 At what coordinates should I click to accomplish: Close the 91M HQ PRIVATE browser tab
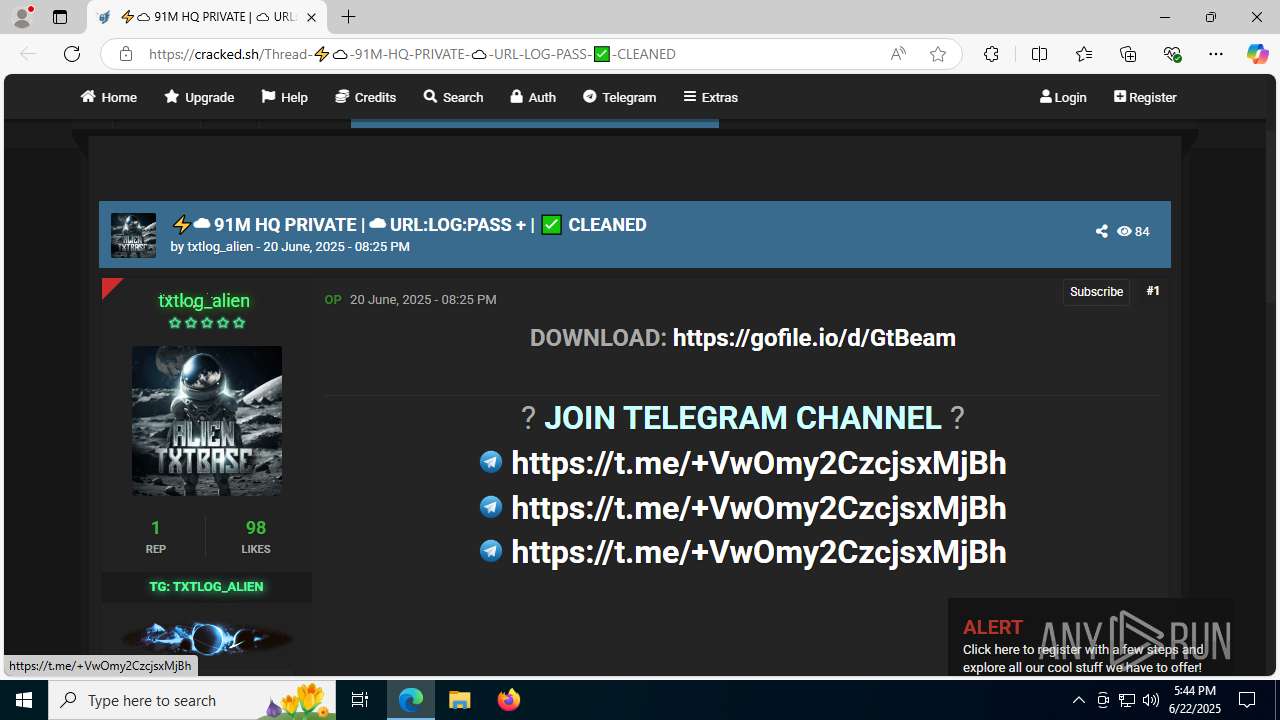[311, 17]
